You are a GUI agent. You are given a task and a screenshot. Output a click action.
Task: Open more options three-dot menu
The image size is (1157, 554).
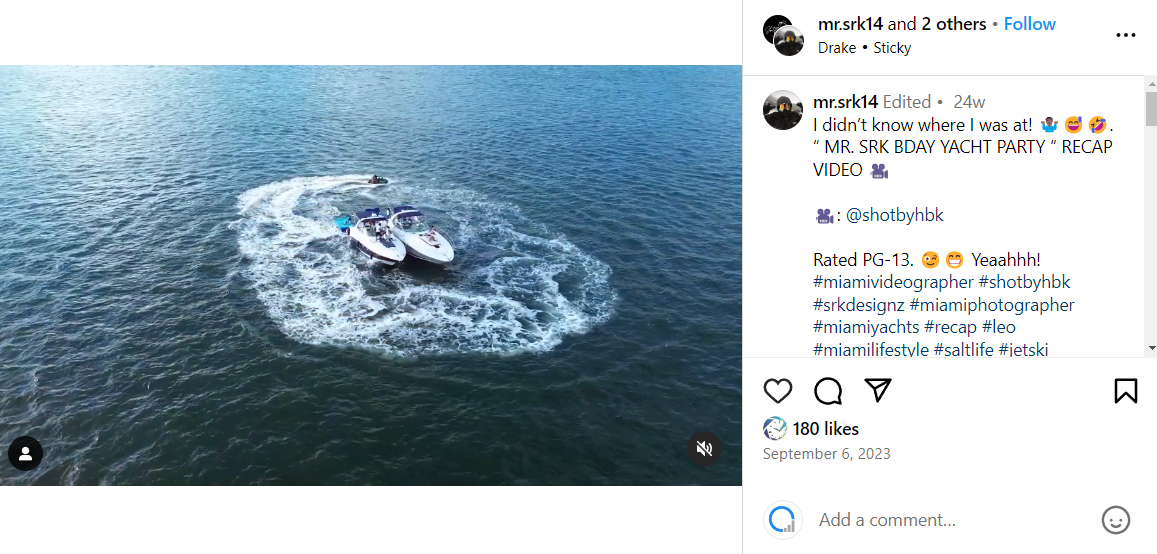[x=1125, y=35]
